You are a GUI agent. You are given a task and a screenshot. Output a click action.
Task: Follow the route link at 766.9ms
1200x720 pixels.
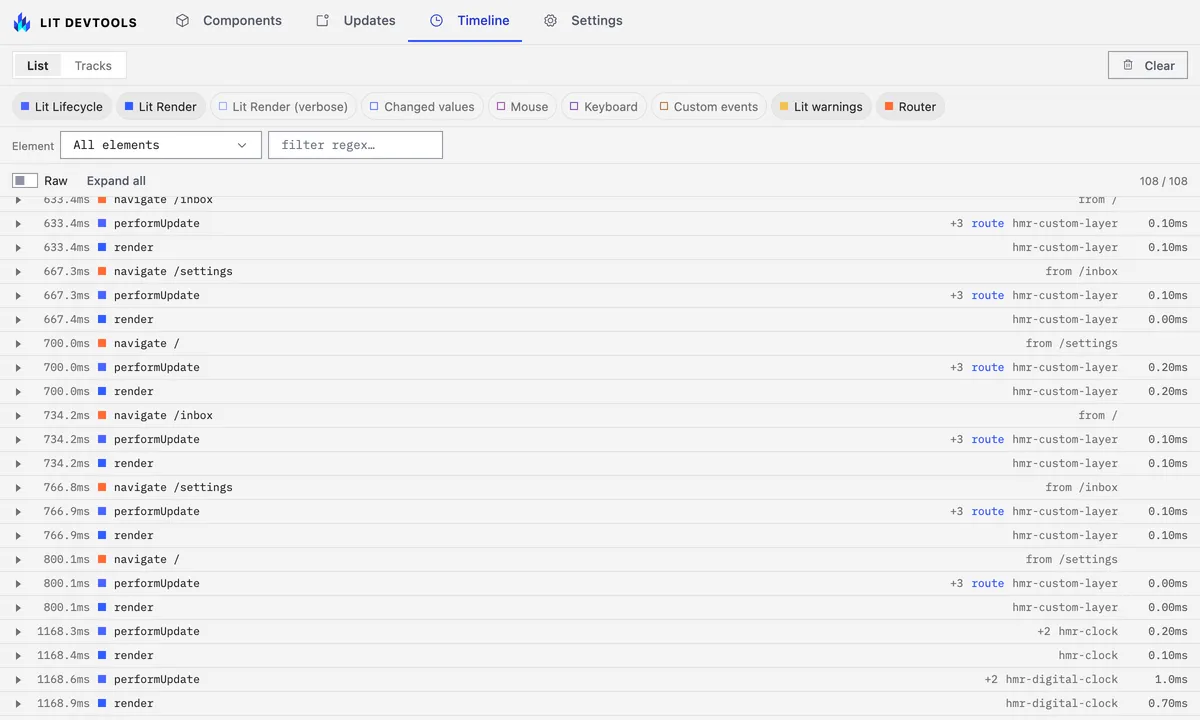pyautogui.click(x=988, y=511)
